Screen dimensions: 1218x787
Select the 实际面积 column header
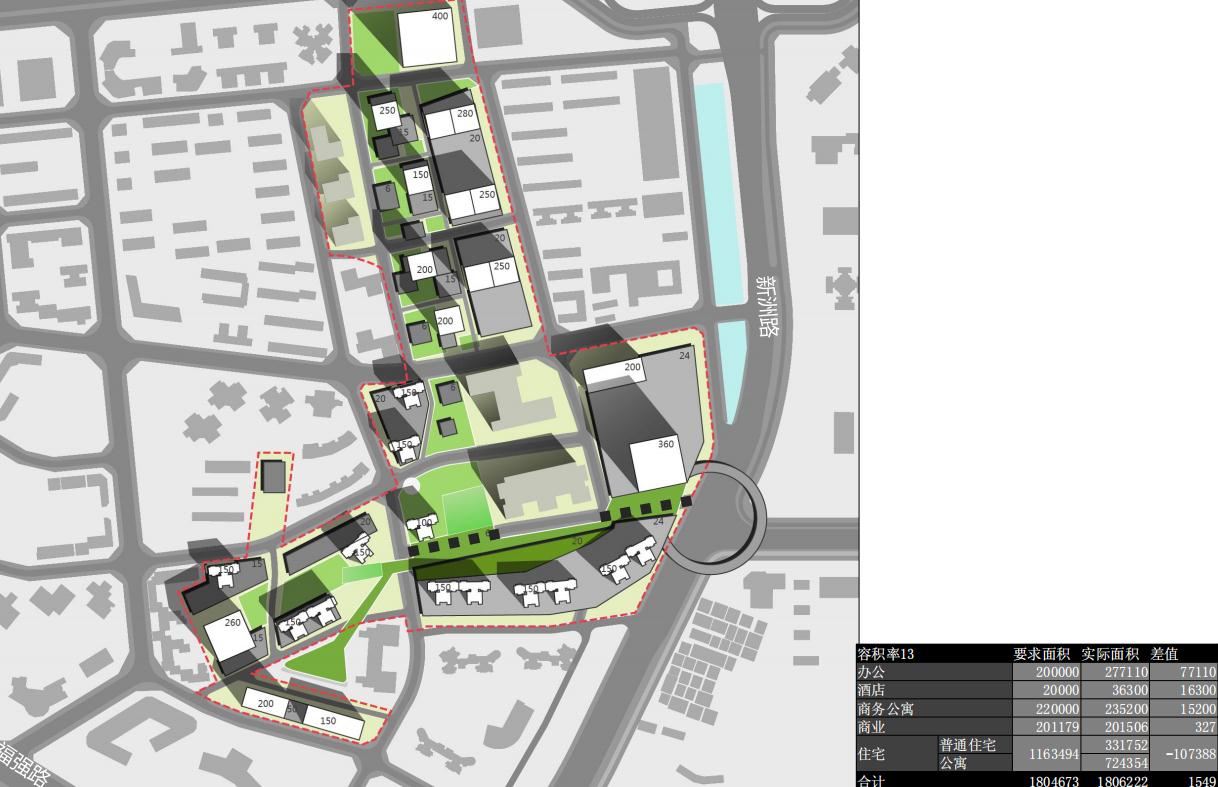(1114, 654)
